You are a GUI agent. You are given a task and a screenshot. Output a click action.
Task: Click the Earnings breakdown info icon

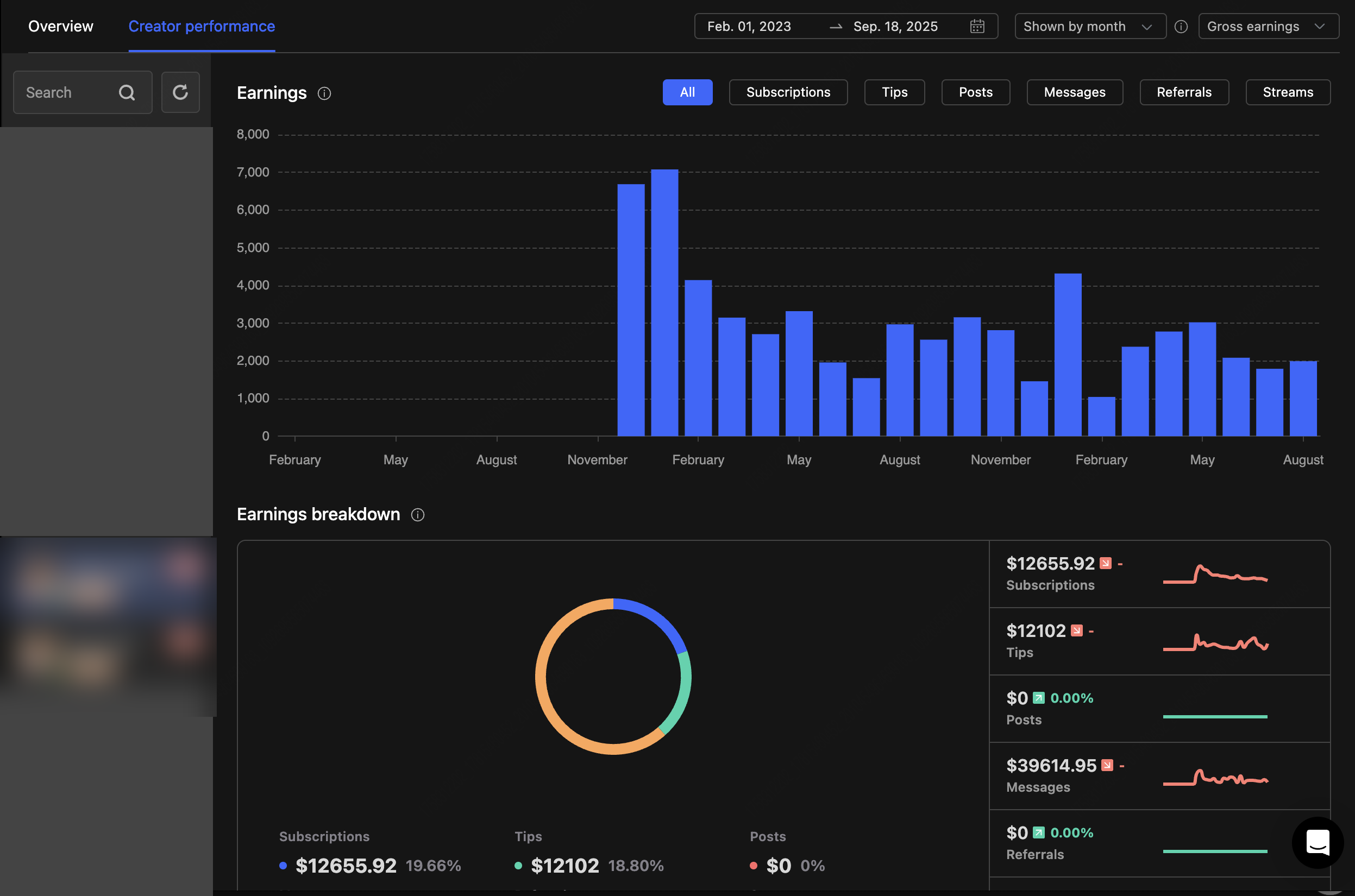(418, 515)
